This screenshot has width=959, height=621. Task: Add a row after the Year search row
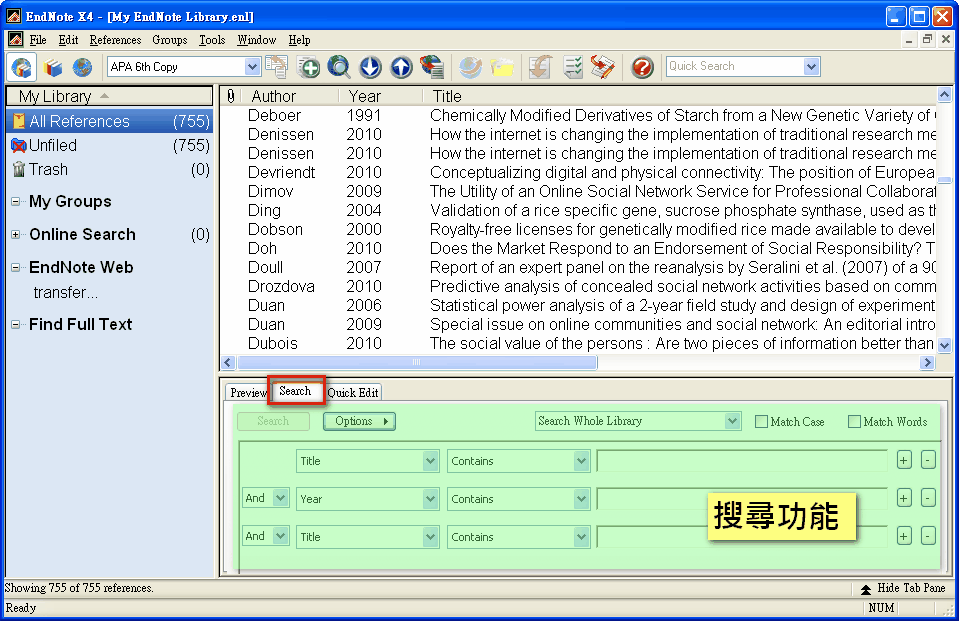point(904,498)
